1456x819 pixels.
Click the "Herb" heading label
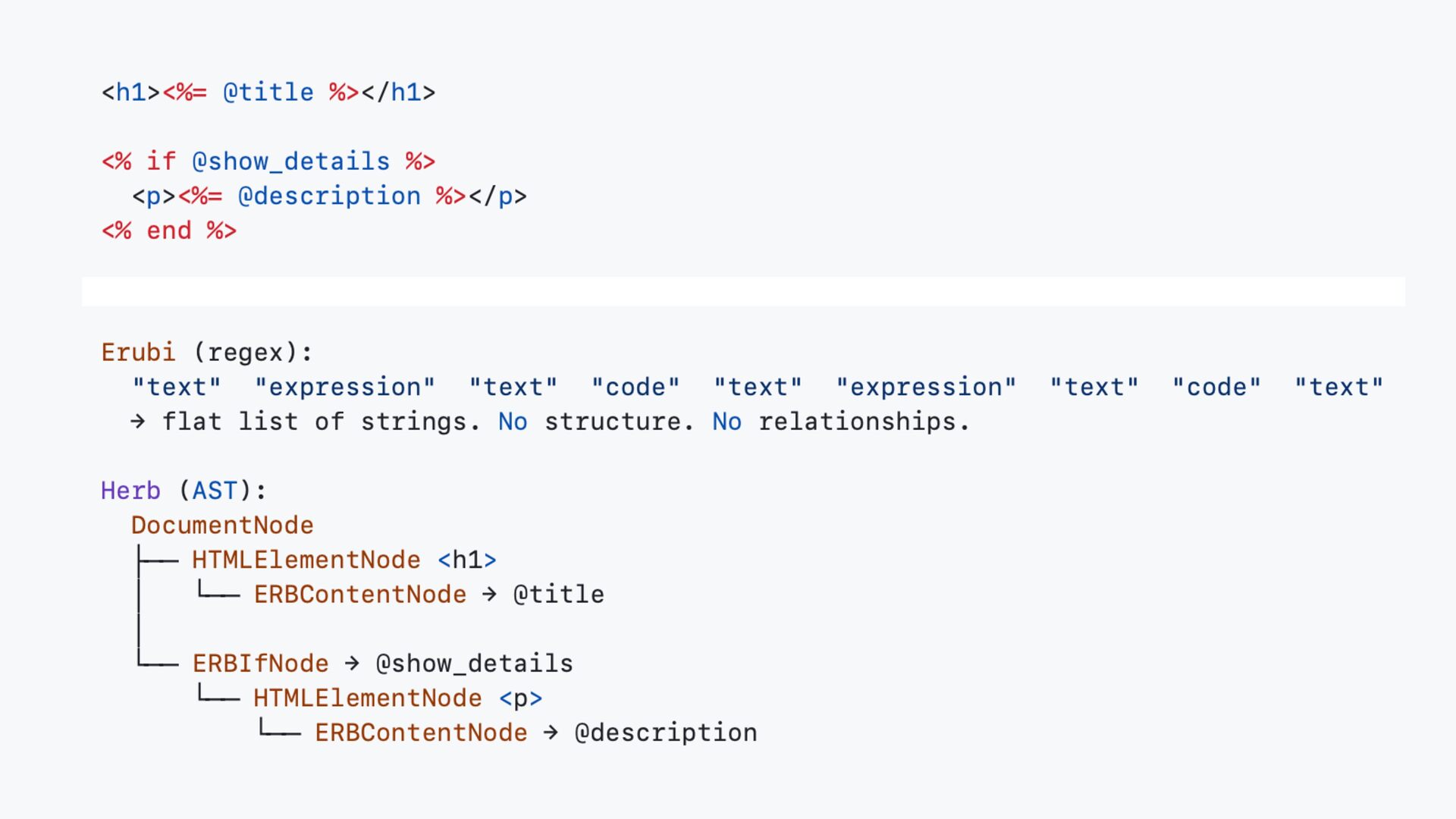point(130,491)
